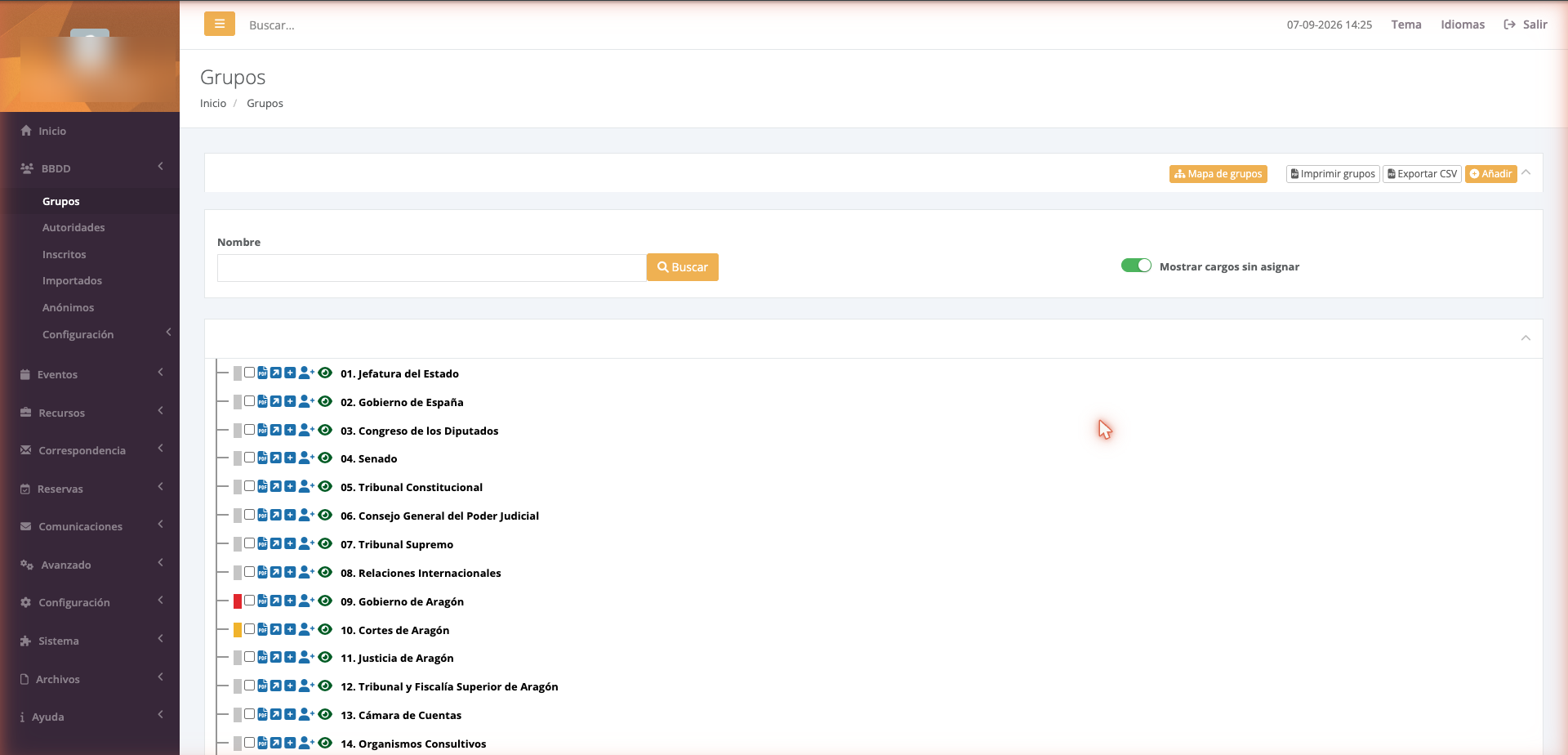Toggle Mostrar cargos sin asignar switch
The width and height of the screenshot is (1568, 755).
(1136, 266)
